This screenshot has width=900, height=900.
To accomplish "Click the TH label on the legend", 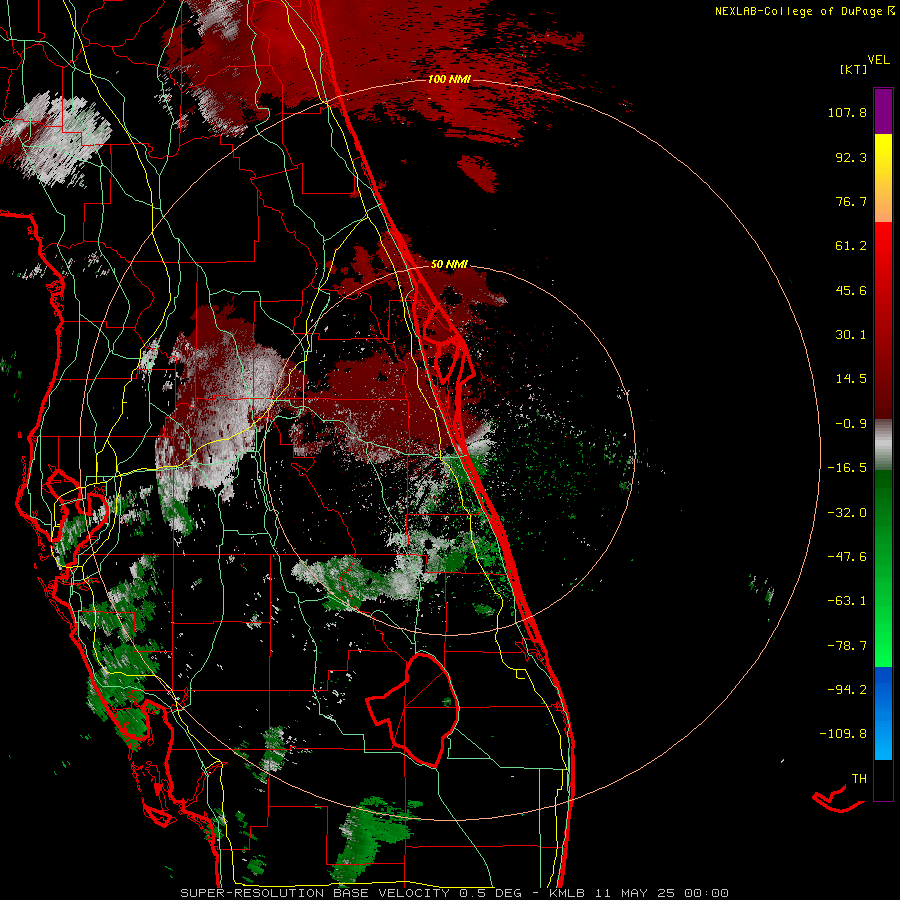I will (x=859, y=779).
